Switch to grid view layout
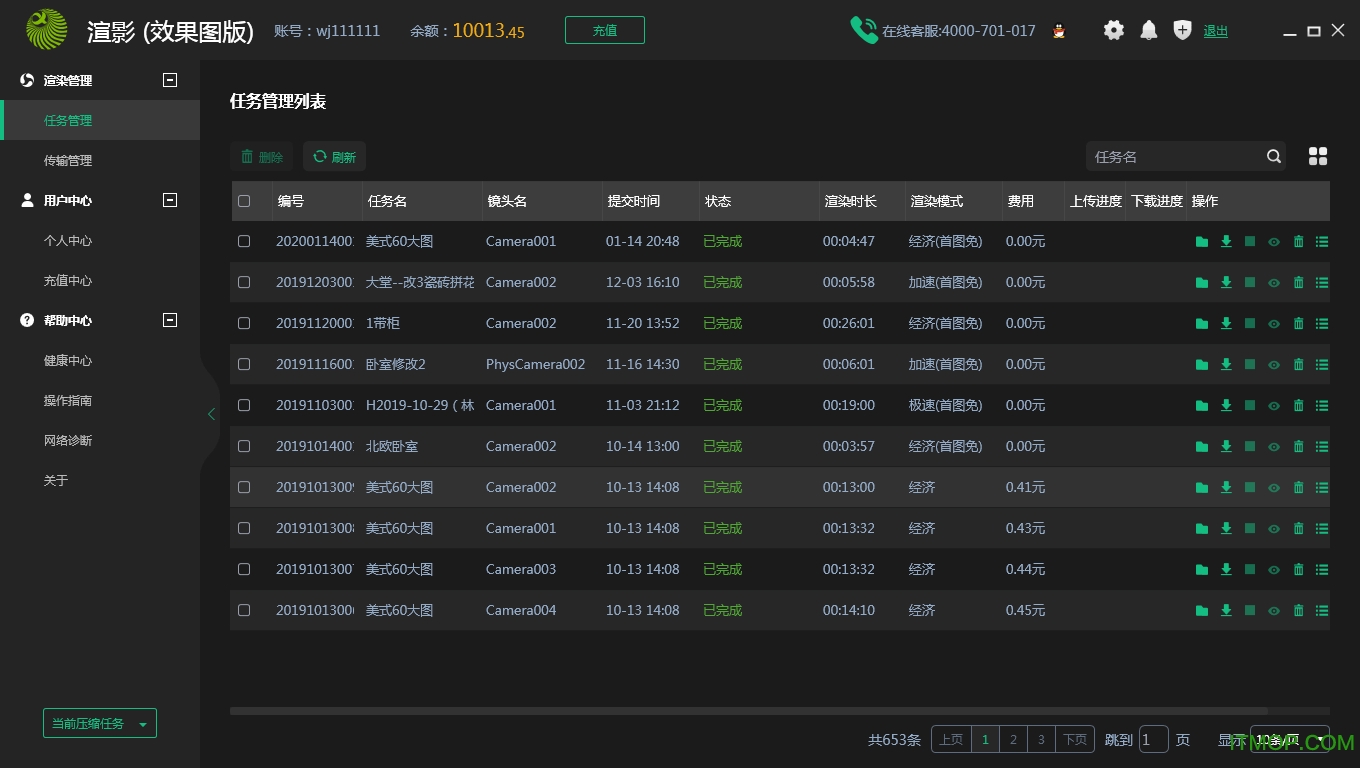This screenshot has height=768, width=1360. tap(1318, 156)
